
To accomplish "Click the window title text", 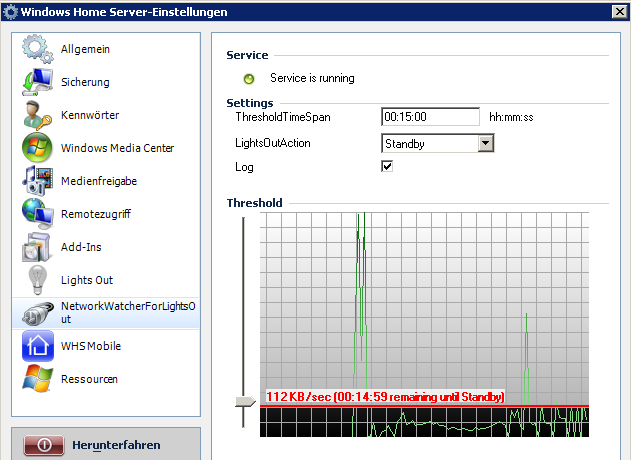I will 124,12.
